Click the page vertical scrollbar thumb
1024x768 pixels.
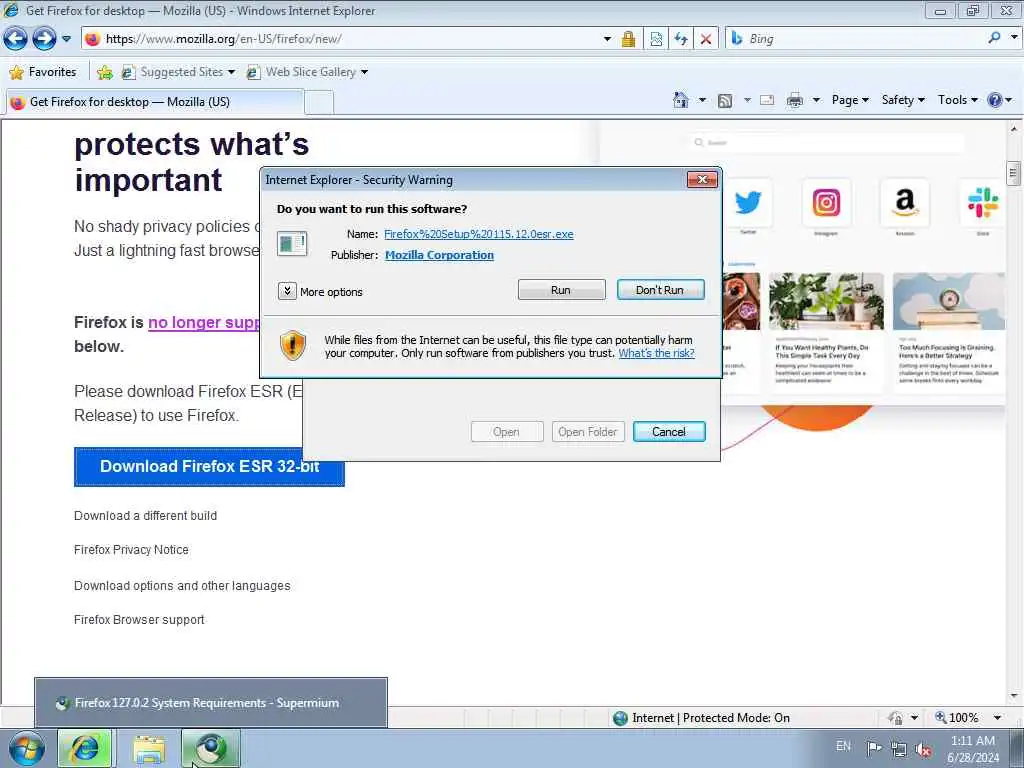tap(1013, 174)
